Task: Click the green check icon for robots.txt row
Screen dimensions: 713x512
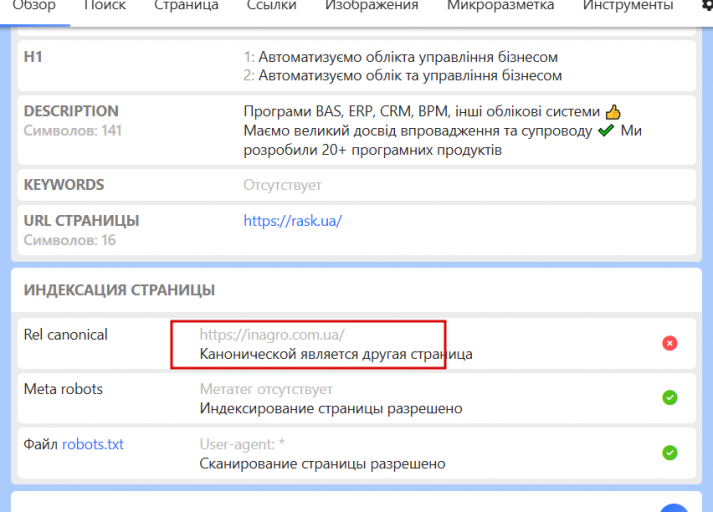Action: click(669, 453)
